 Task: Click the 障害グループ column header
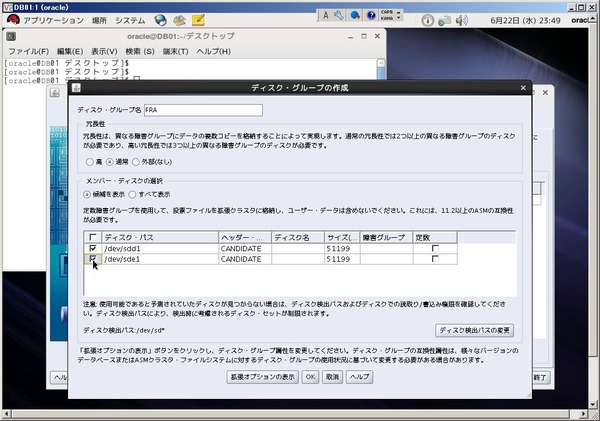(386, 238)
